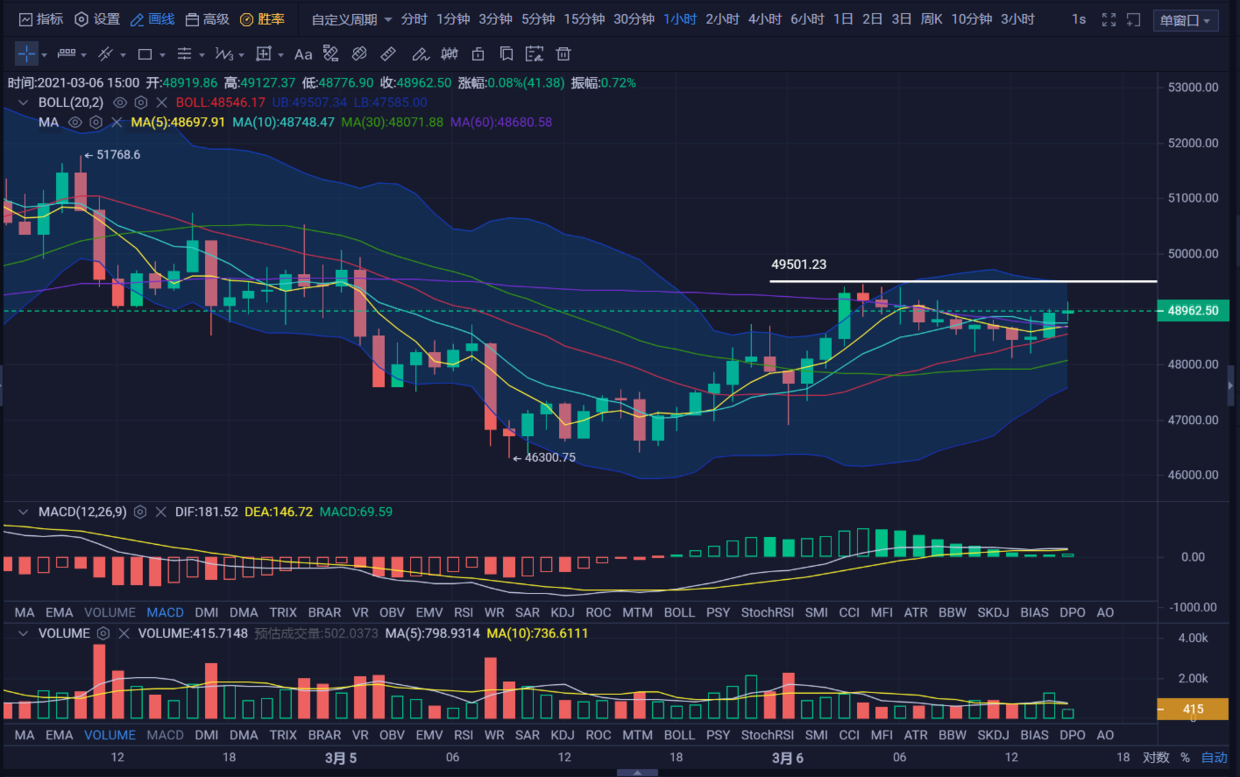Click the Aa text annotation tool
1240x777 pixels.
302,54
